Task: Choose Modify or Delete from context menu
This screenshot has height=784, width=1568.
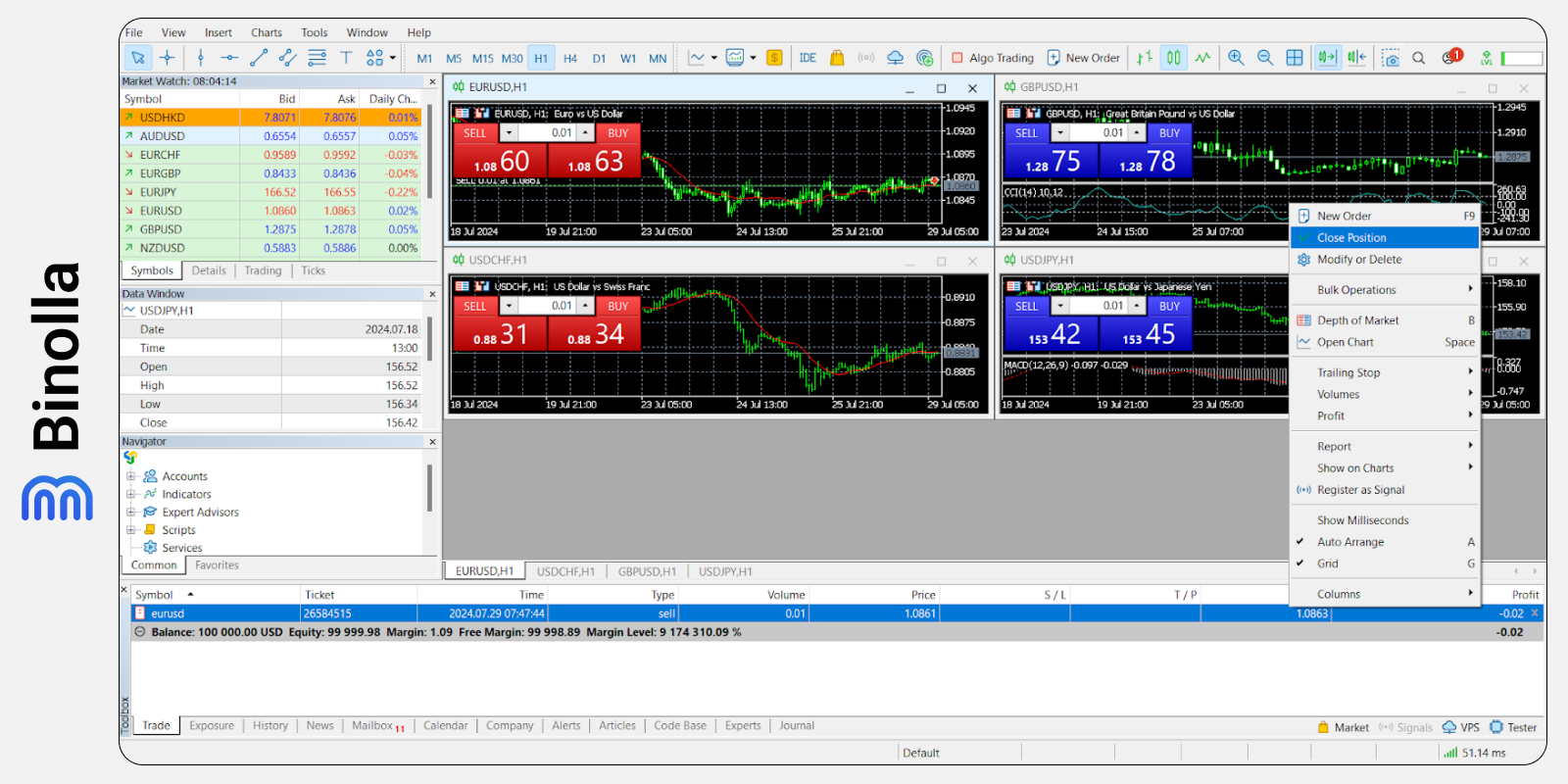Action: [x=1384, y=260]
